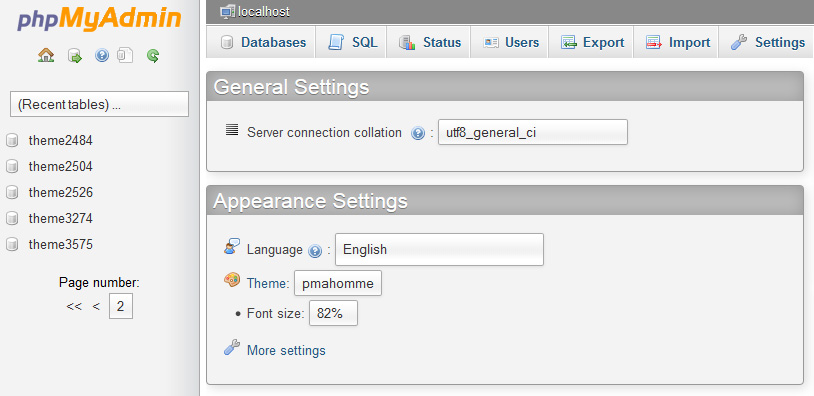814x396 pixels.
Task: Click the phpMyAdmin logo
Action: pyautogui.click(x=99, y=20)
